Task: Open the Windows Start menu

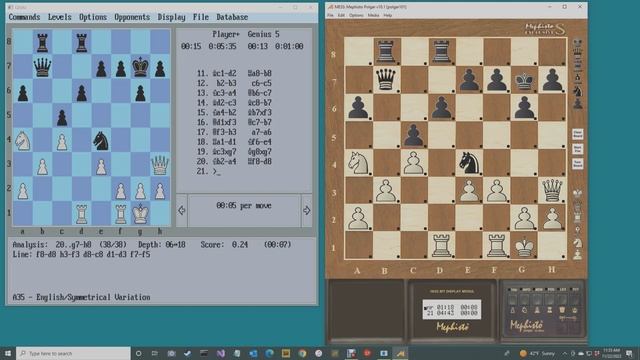Action: tap(8, 353)
